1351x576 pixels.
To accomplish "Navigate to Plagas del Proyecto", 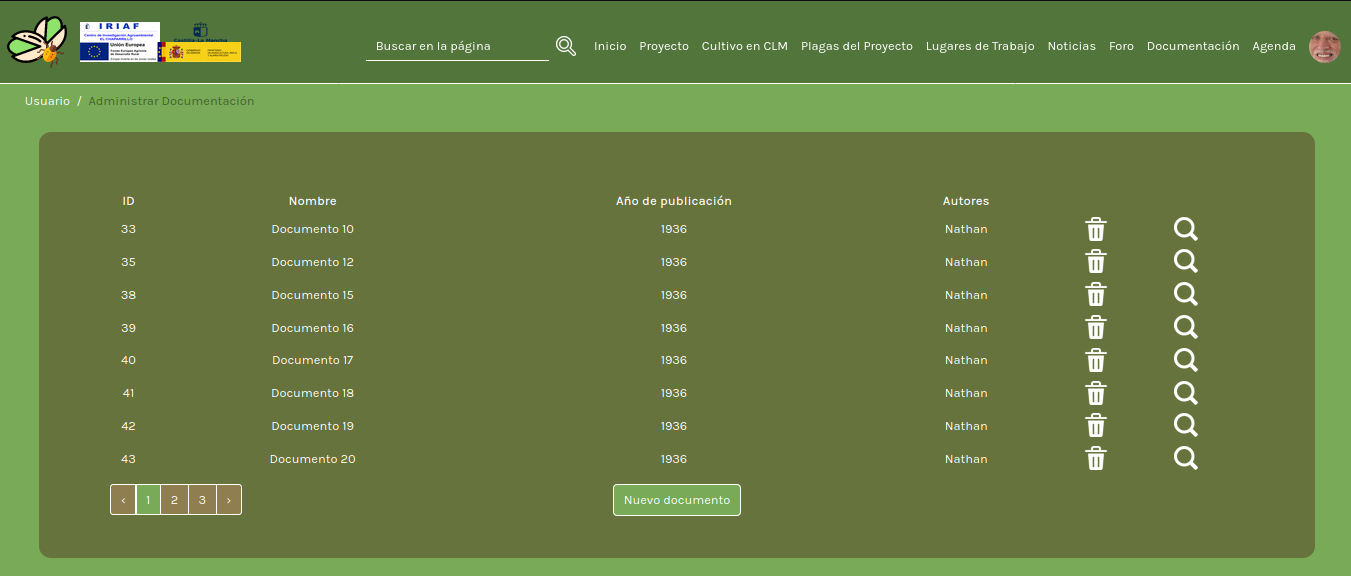I will tap(856, 46).
